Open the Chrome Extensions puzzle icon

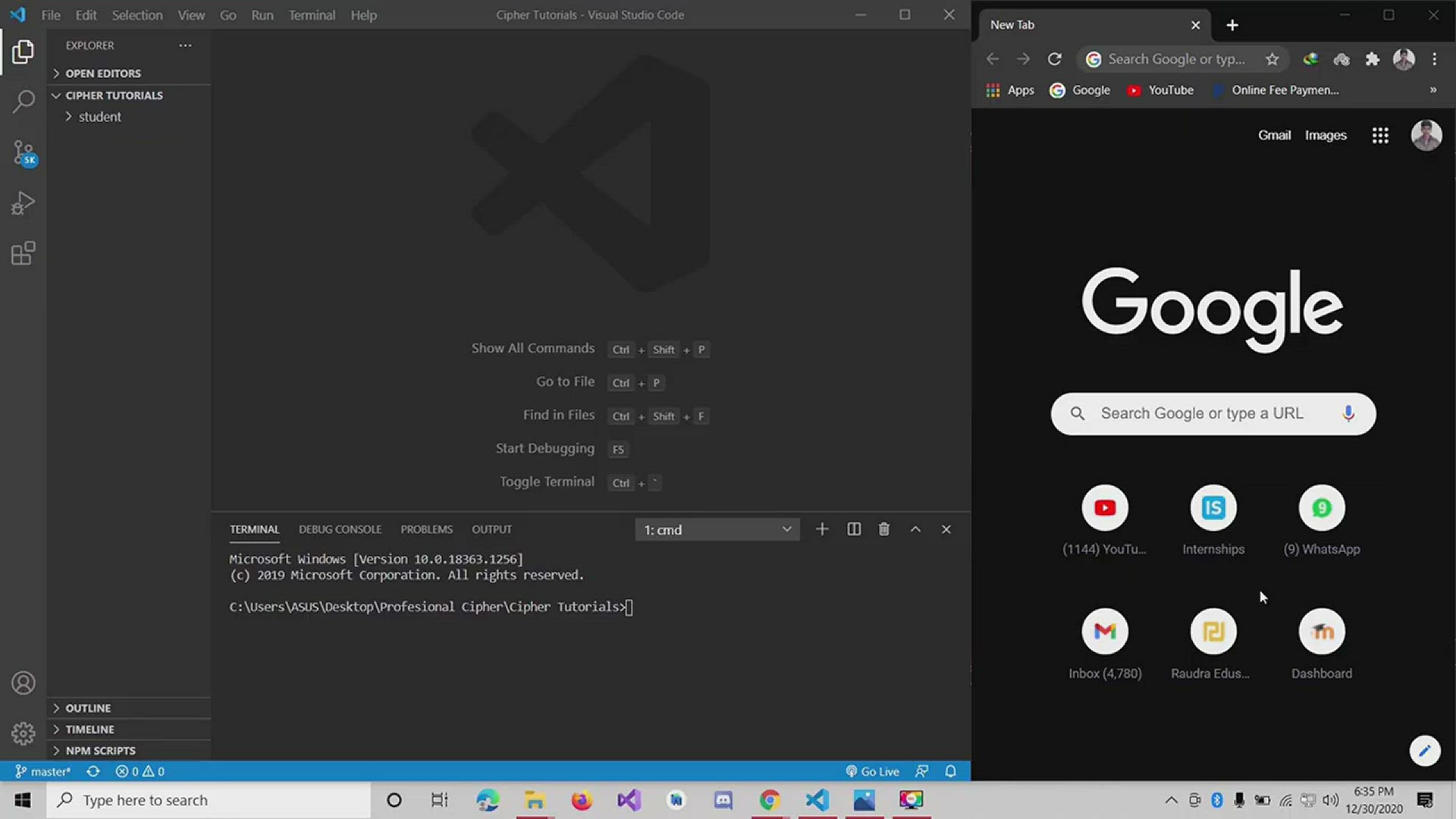(1373, 59)
